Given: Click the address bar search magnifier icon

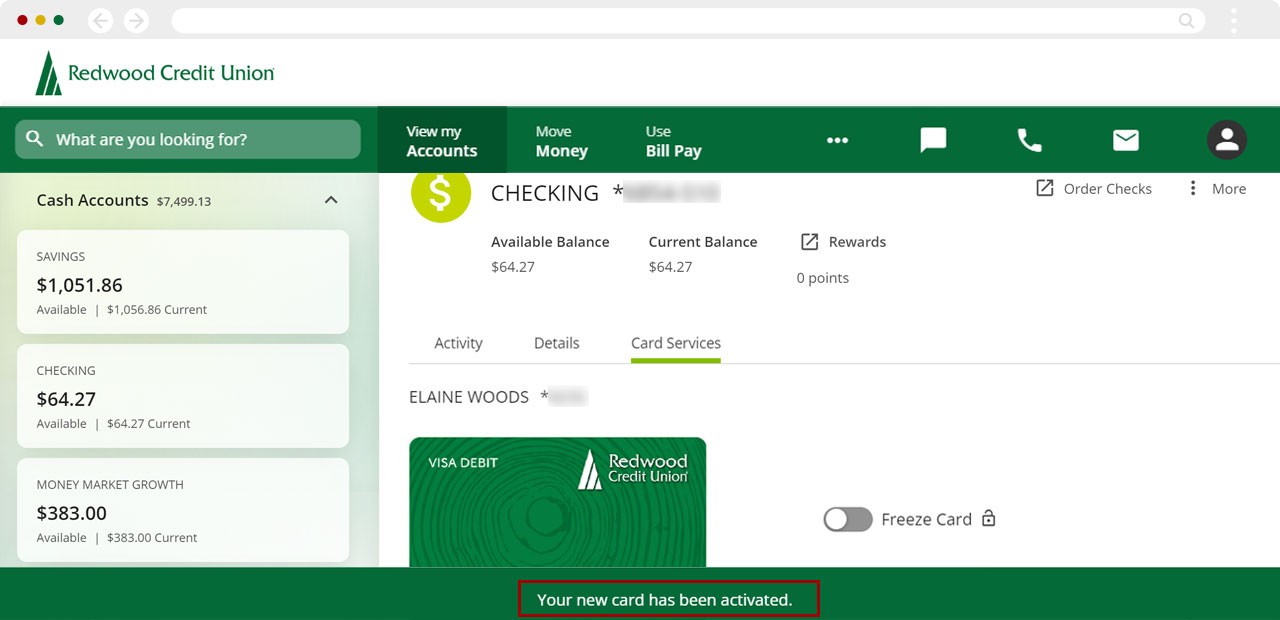Looking at the screenshot, I should coord(1186,20).
